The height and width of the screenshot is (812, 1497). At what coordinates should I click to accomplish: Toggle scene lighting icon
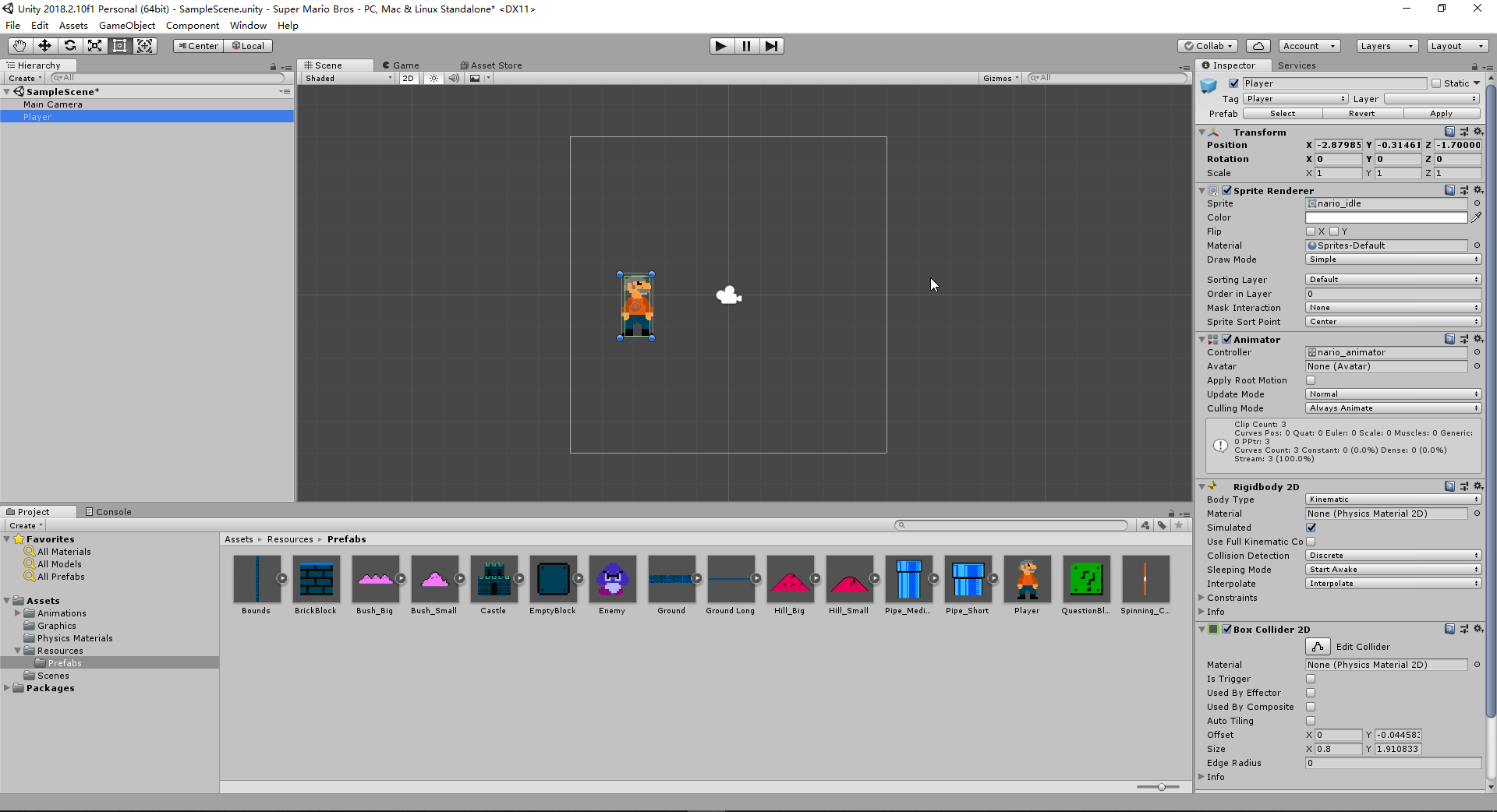(x=434, y=78)
